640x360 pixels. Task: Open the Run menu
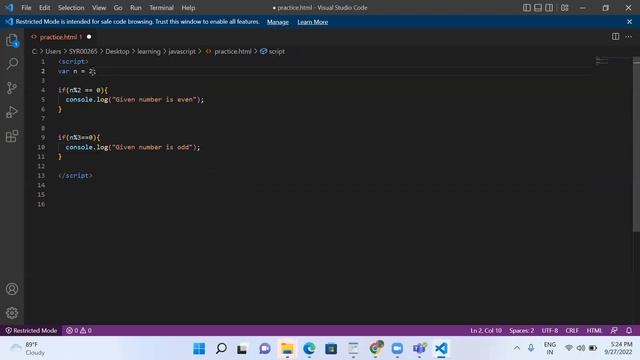click(x=136, y=8)
